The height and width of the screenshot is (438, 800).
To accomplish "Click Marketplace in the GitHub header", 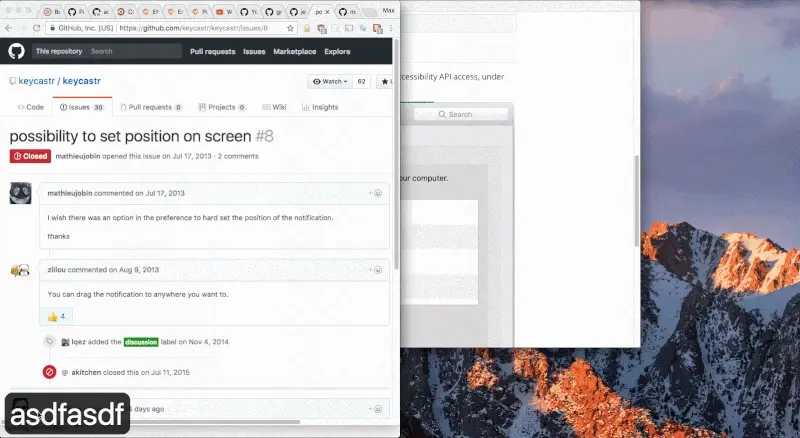I will [x=294, y=51].
